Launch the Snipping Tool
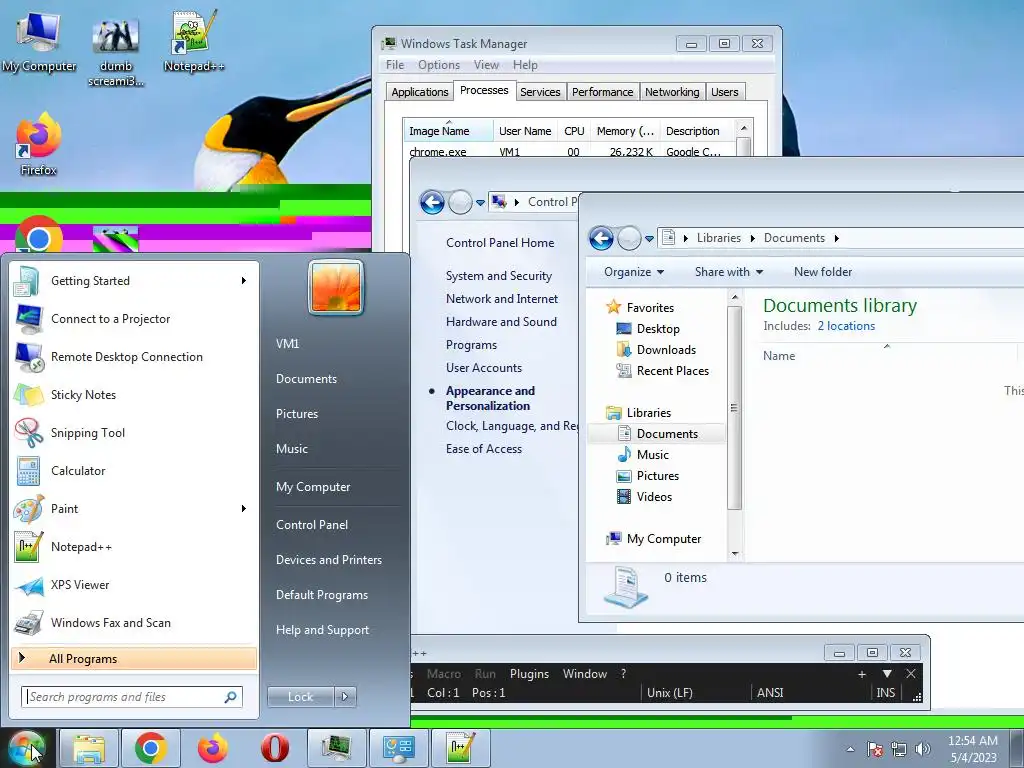1024x768 pixels. coord(134,432)
